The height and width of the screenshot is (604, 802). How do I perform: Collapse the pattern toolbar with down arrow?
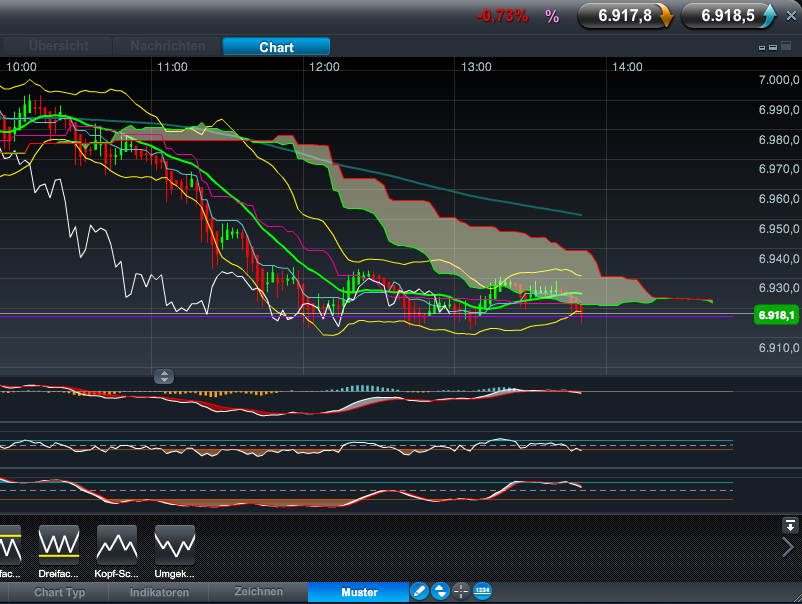tap(790, 525)
